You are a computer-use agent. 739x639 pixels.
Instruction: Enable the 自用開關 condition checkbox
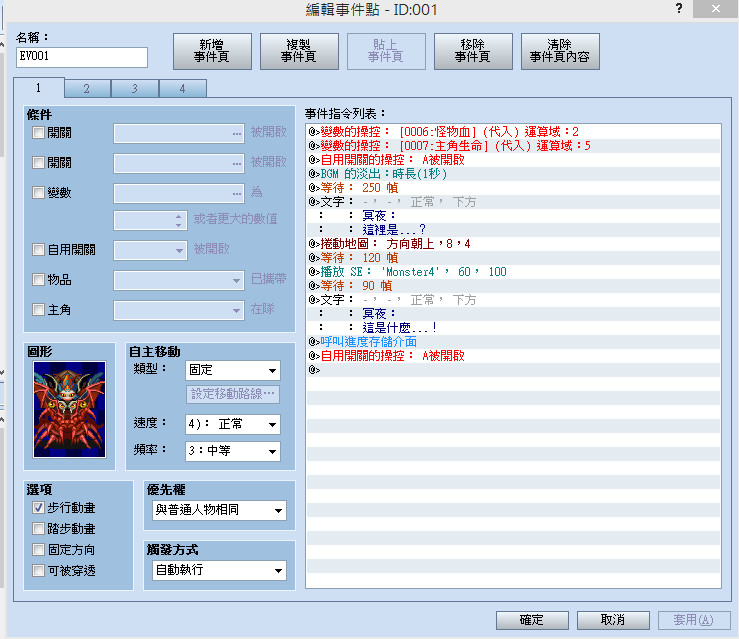38,249
